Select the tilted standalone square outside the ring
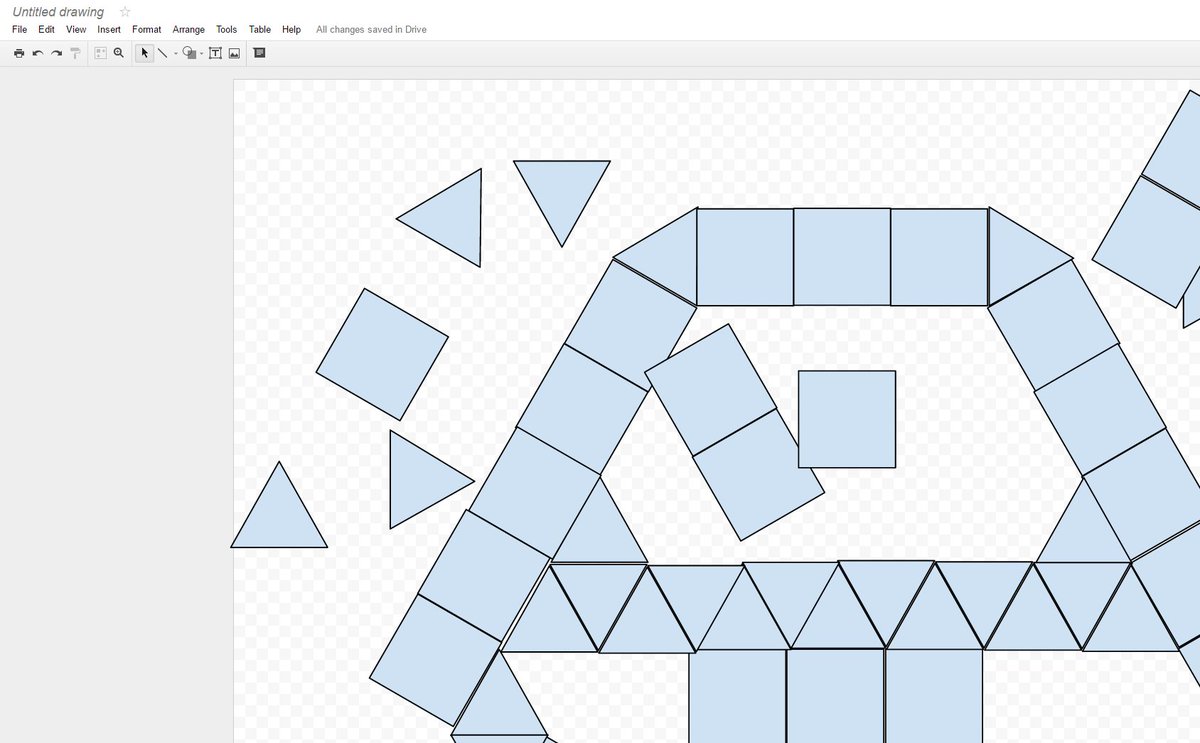This screenshot has width=1200, height=743. pos(382,354)
